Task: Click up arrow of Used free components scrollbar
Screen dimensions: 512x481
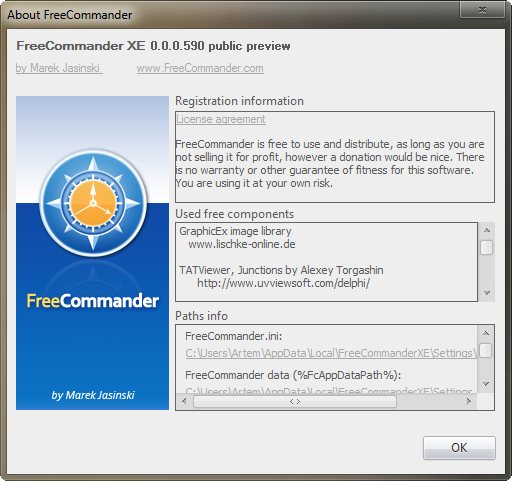Action: (486, 230)
